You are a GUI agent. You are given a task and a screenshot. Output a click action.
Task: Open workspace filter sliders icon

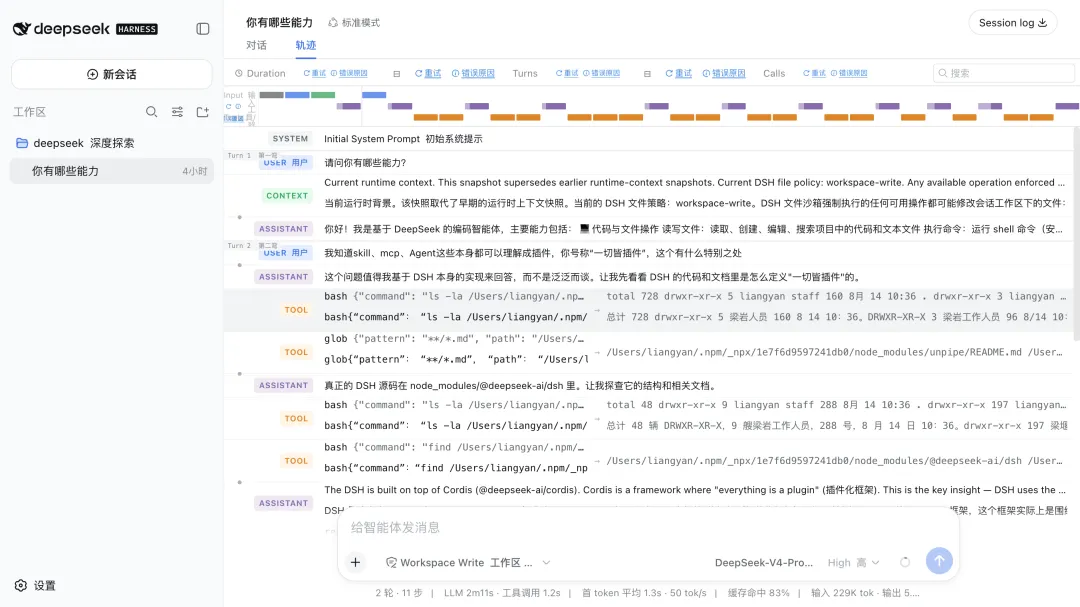tap(177, 112)
